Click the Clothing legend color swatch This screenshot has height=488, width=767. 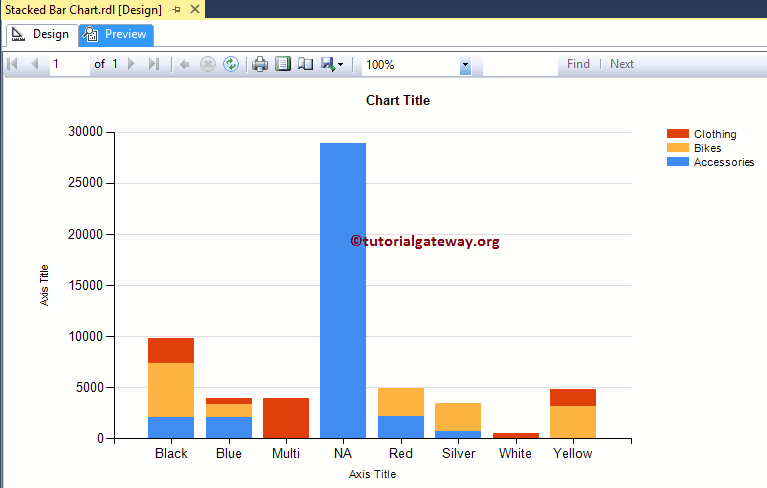(x=677, y=133)
